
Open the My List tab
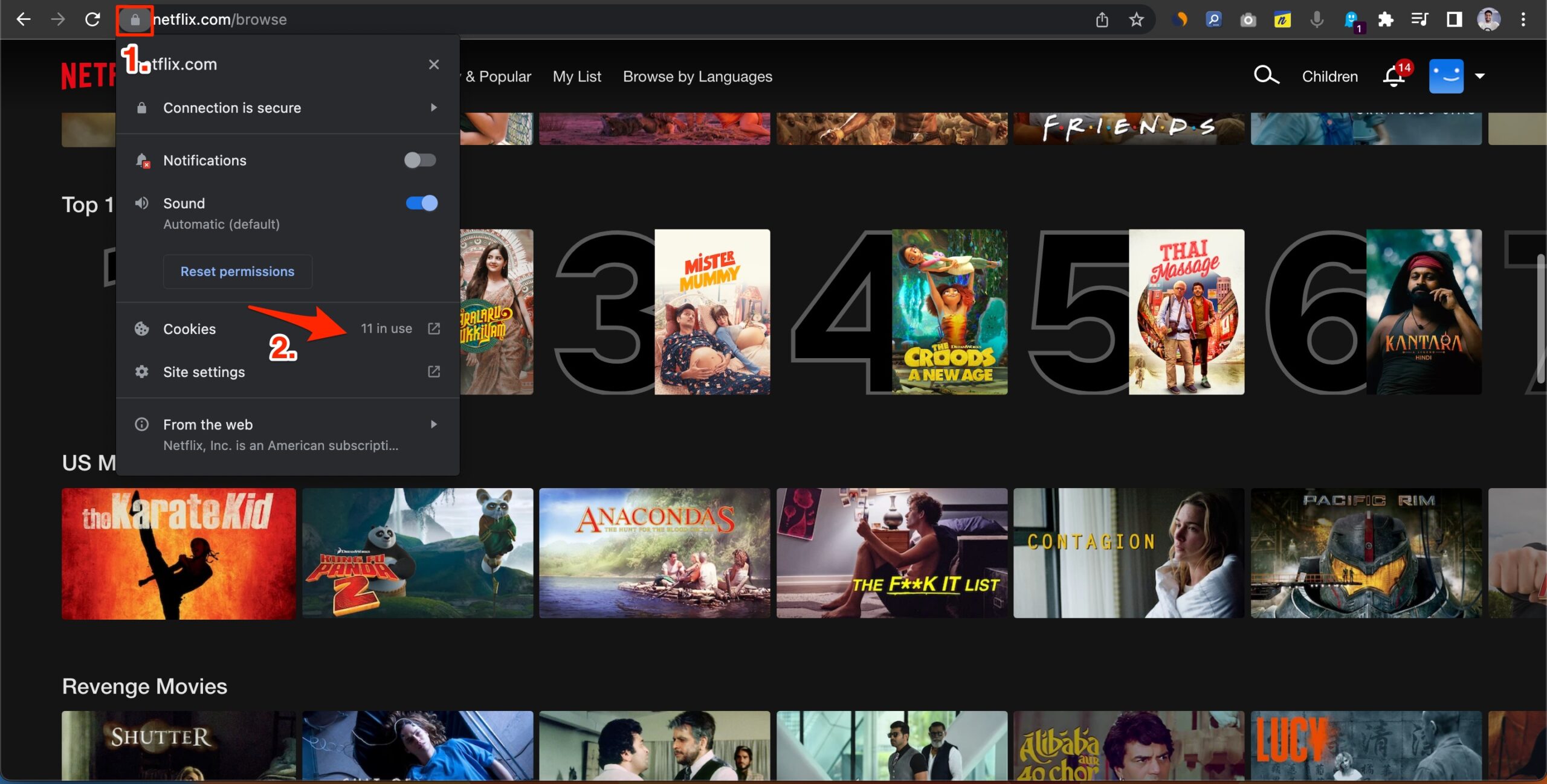(x=576, y=77)
